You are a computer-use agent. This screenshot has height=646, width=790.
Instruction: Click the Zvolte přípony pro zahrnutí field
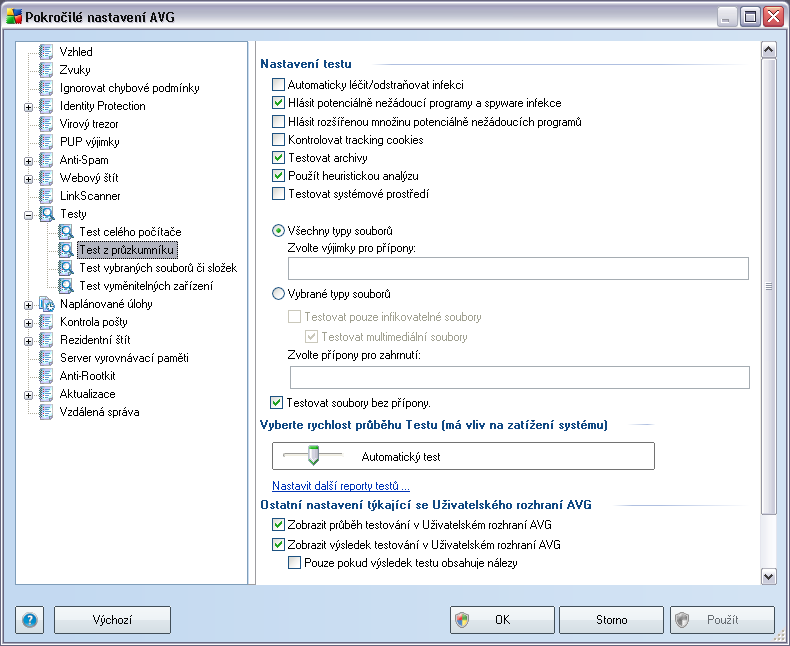point(519,377)
